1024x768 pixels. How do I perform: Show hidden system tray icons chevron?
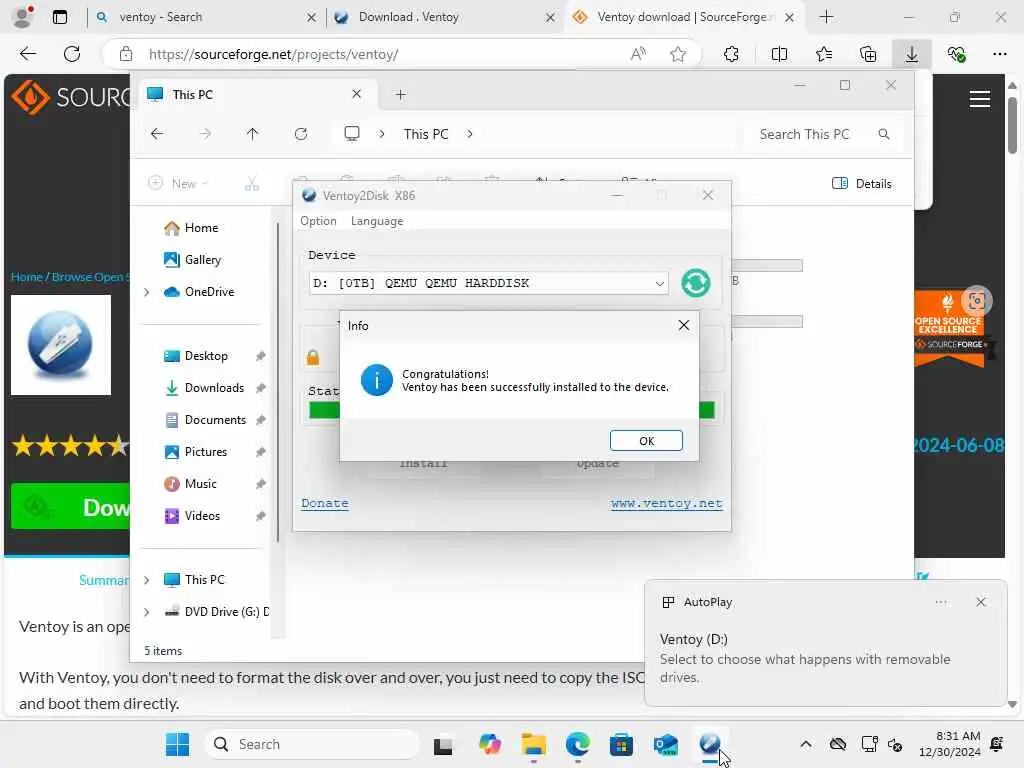[x=806, y=744]
